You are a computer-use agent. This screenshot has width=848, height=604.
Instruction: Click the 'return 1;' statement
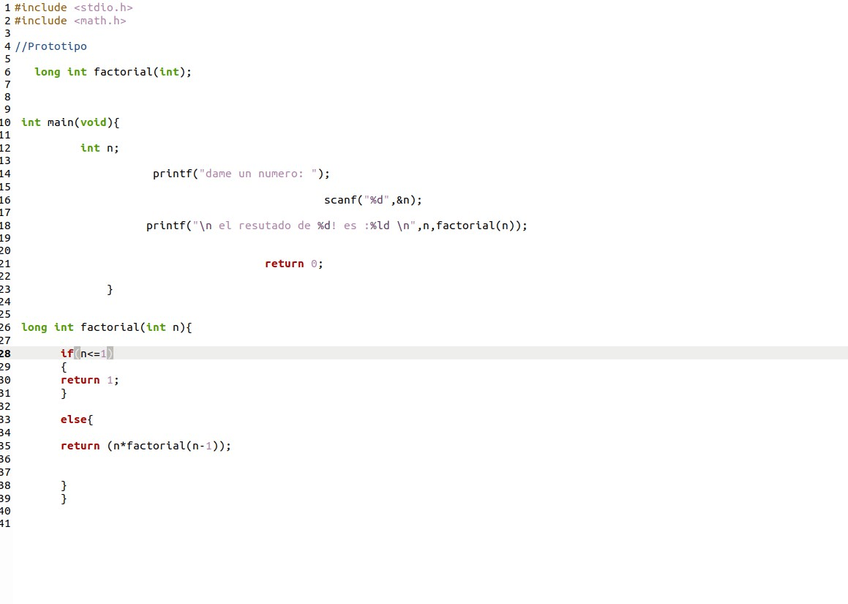click(89, 380)
